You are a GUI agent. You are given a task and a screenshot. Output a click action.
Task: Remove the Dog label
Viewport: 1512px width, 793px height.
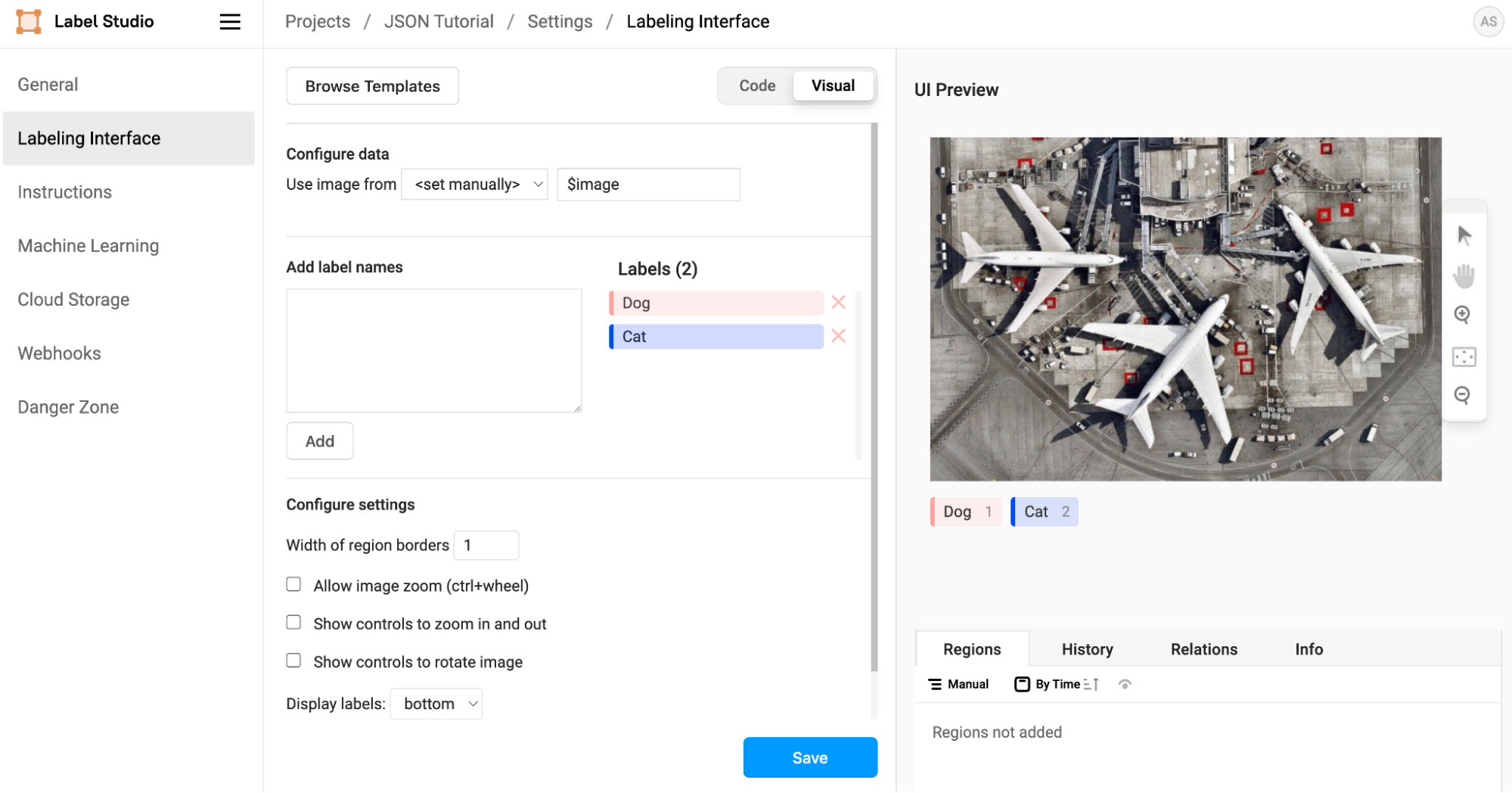pos(838,303)
